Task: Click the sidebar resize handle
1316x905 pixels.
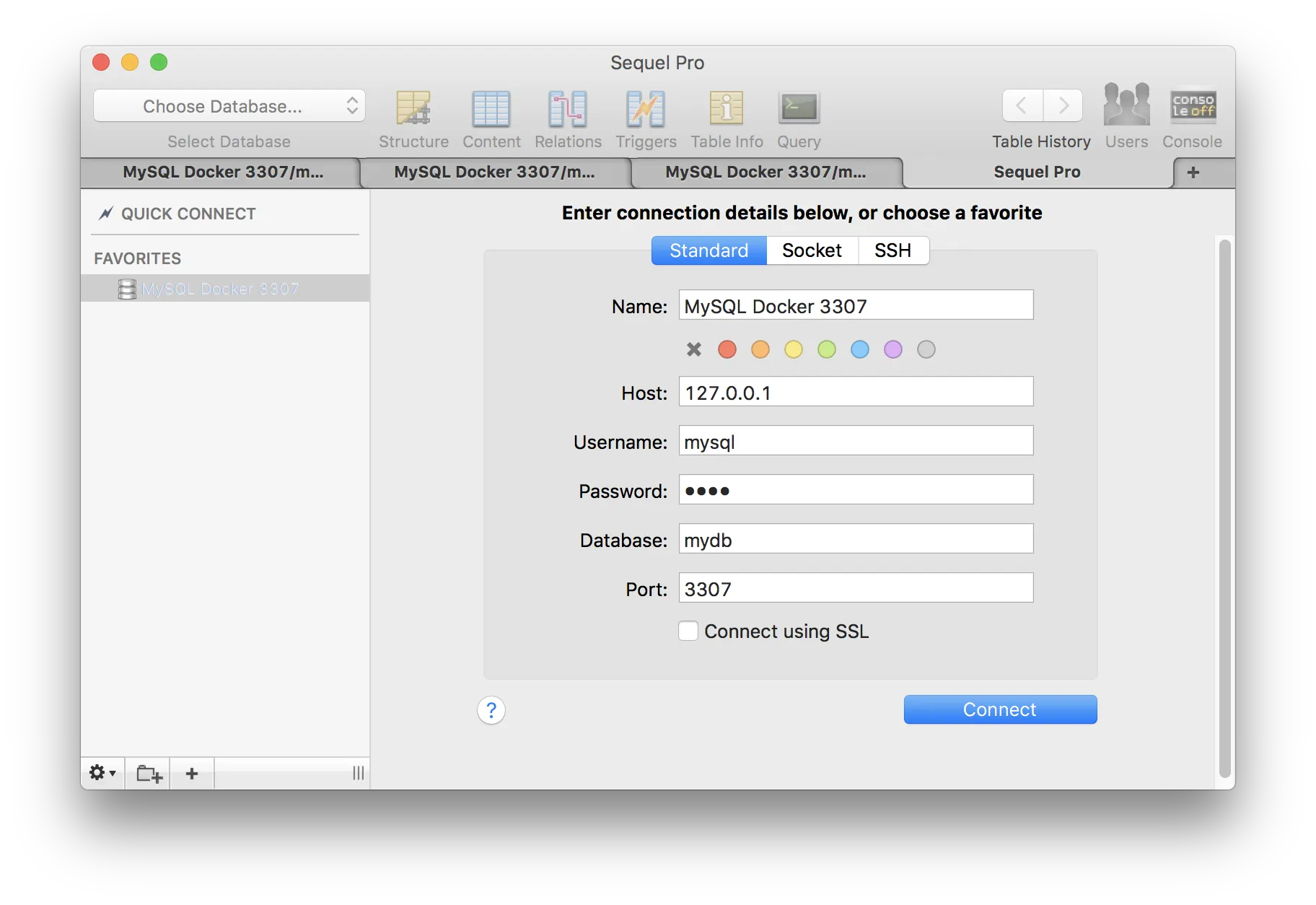Action: pos(358,773)
